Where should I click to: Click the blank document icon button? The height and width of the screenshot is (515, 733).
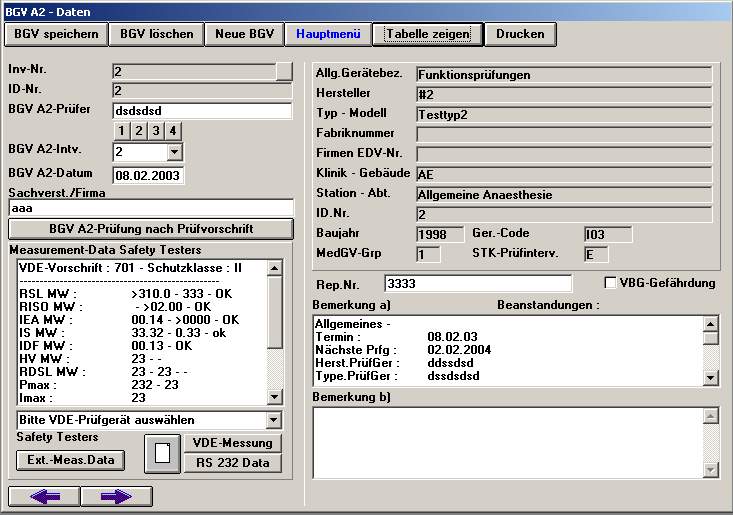pyautogui.click(x=162, y=454)
